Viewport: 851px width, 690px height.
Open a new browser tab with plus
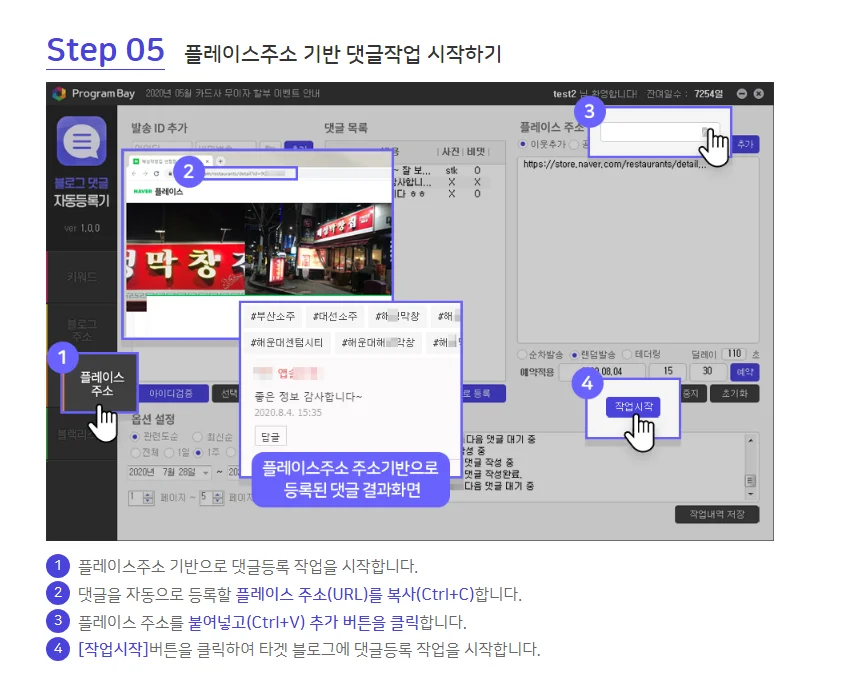[x=220, y=161]
